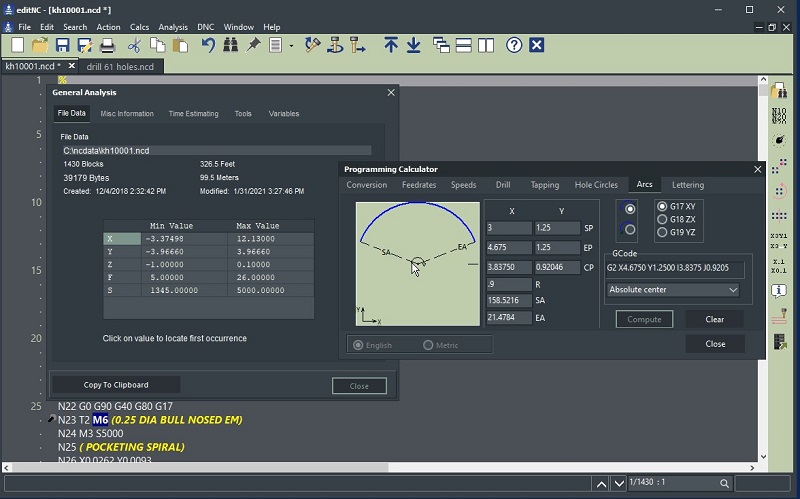Paste using the clipboard icon
This screenshot has width=800, height=499.
(x=180, y=45)
